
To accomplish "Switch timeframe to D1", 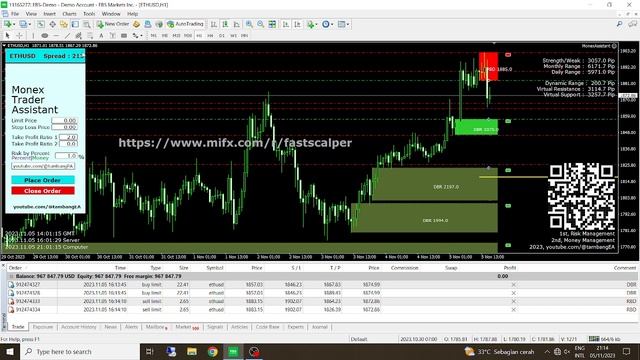I will (x=222, y=36).
